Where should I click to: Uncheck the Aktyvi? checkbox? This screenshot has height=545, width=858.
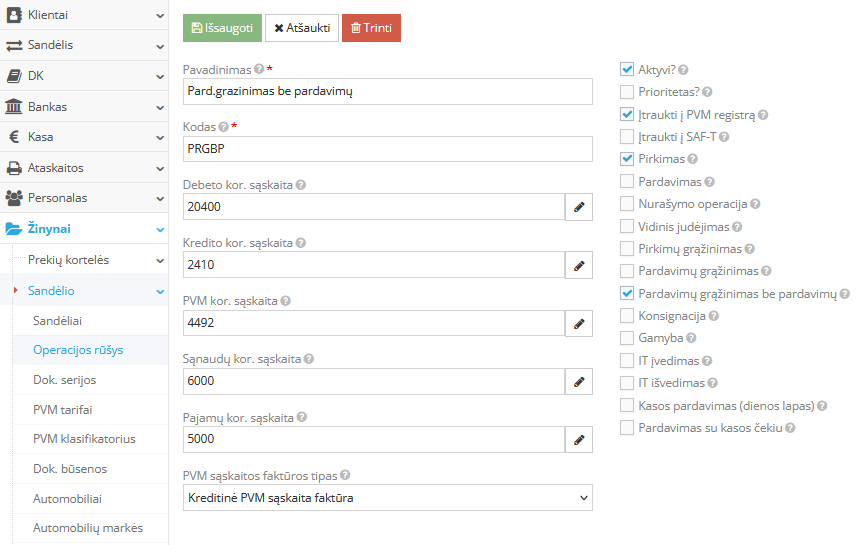click(627, 70)
